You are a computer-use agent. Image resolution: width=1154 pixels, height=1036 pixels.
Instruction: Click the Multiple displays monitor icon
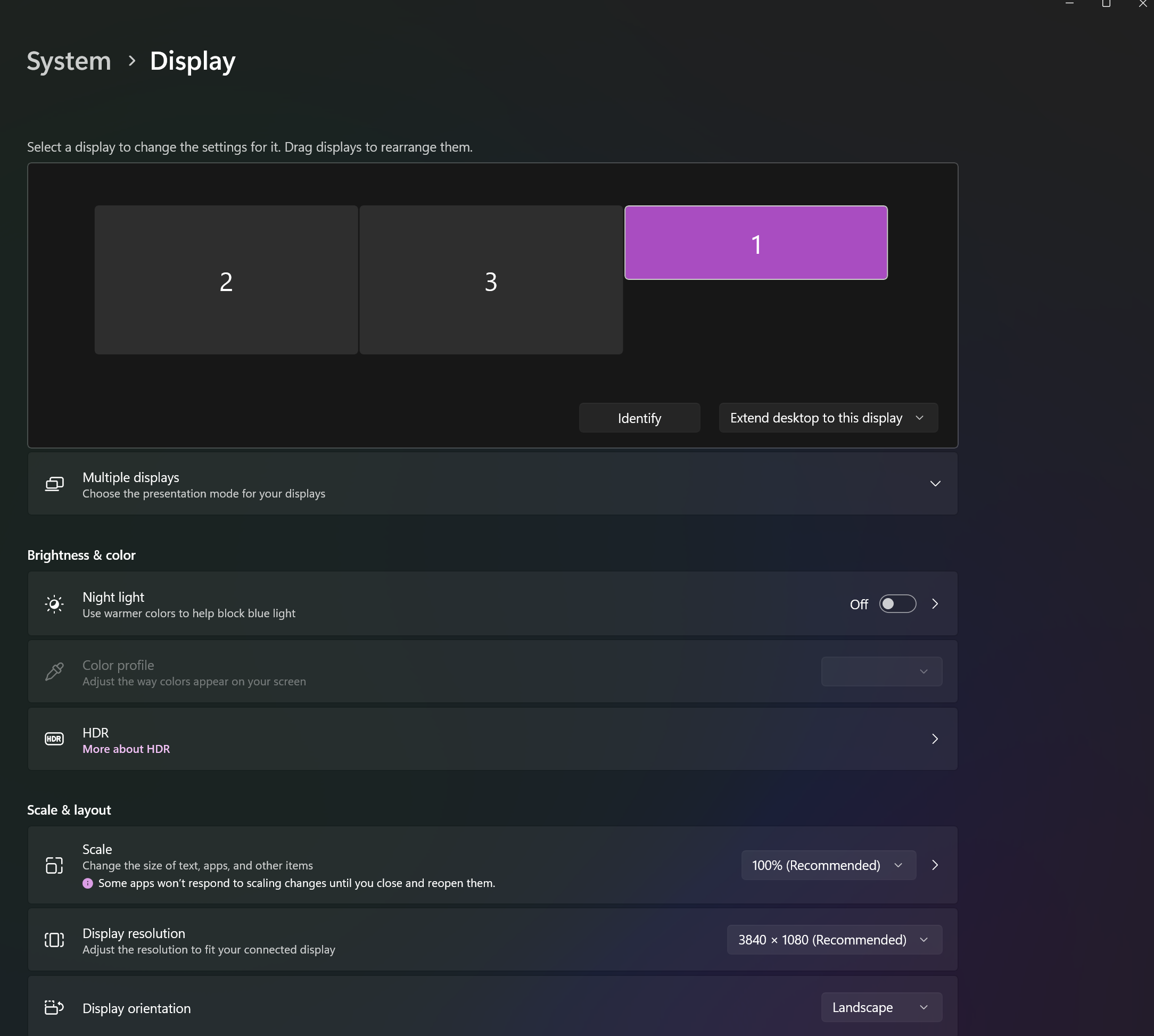tap(54, 484)
